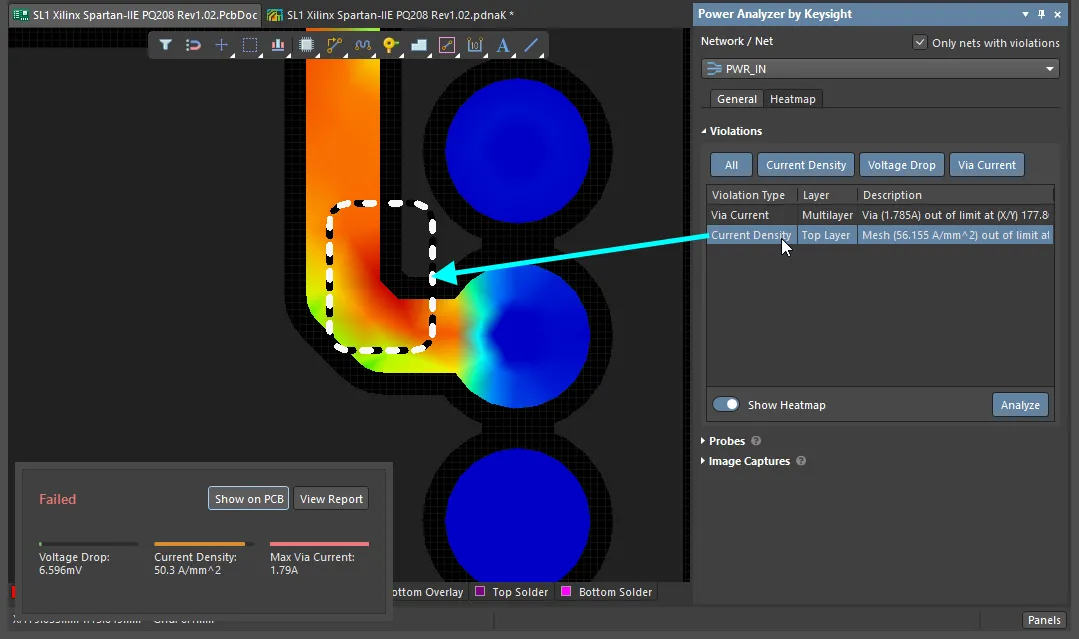Open the bar chart measurement tool
Screen dimensions: 1079x639
point(278,44)
